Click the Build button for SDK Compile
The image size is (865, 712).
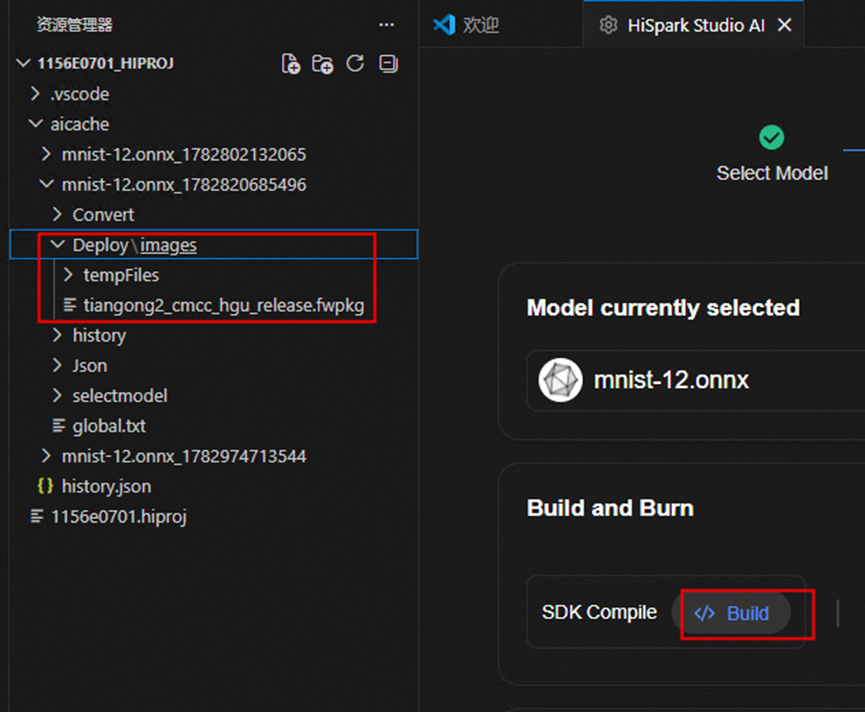731,613
